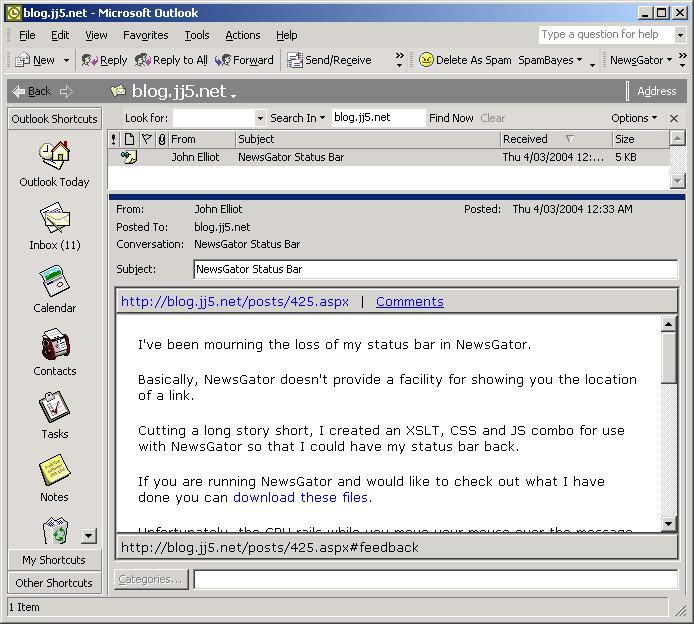Open the NewsGator toolbar dropdown
This screenshot has height=624, width=694.
click(x=641, y=60)
